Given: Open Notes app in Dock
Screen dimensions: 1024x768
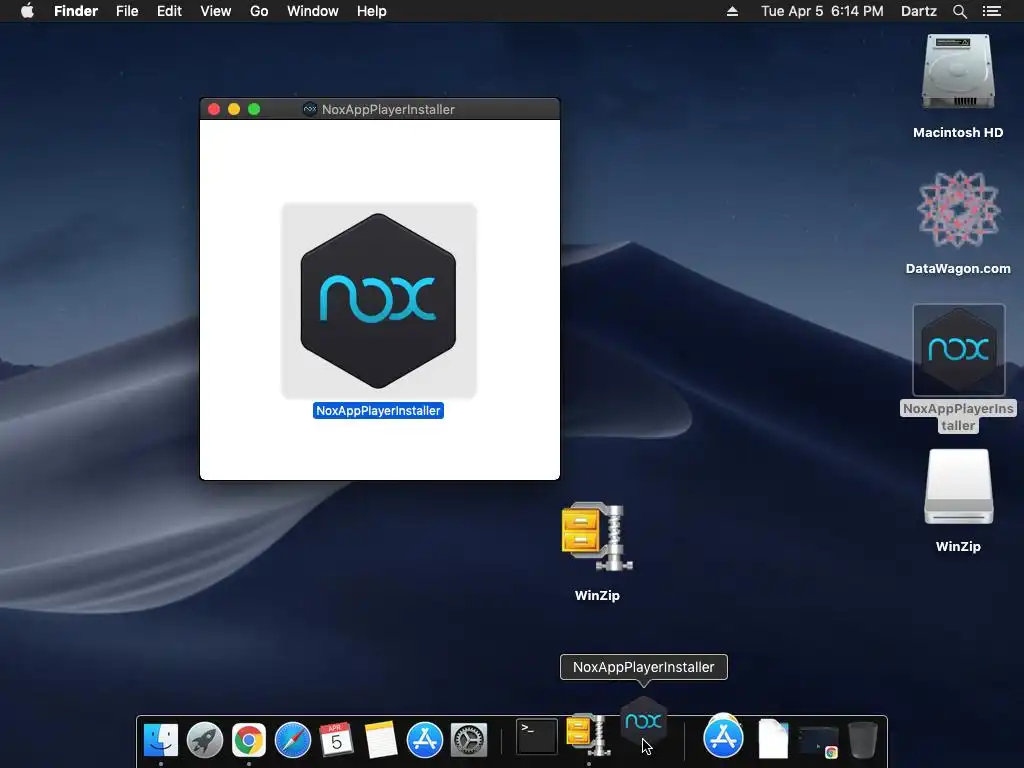Looking at the screenshot, I should pyautogui.click(x=381, y=740).
